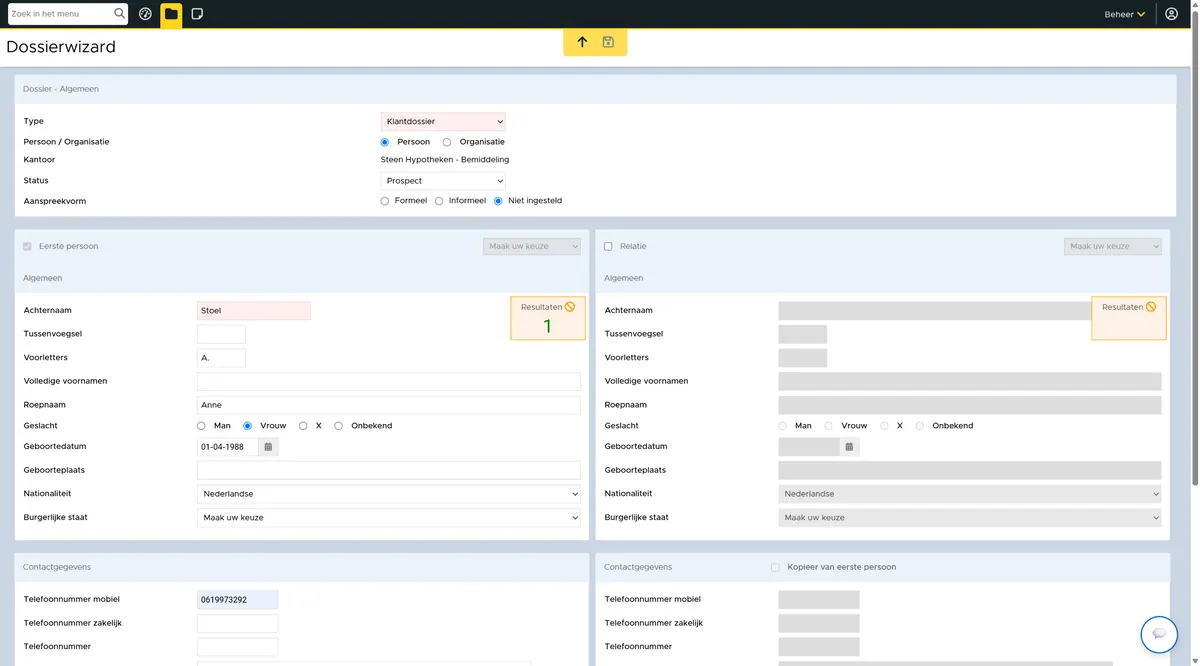Viewport: 1200px width, 666px height.
Task: Click the up arrow in yellow toolbar
Action: click(x=582, y=42)
